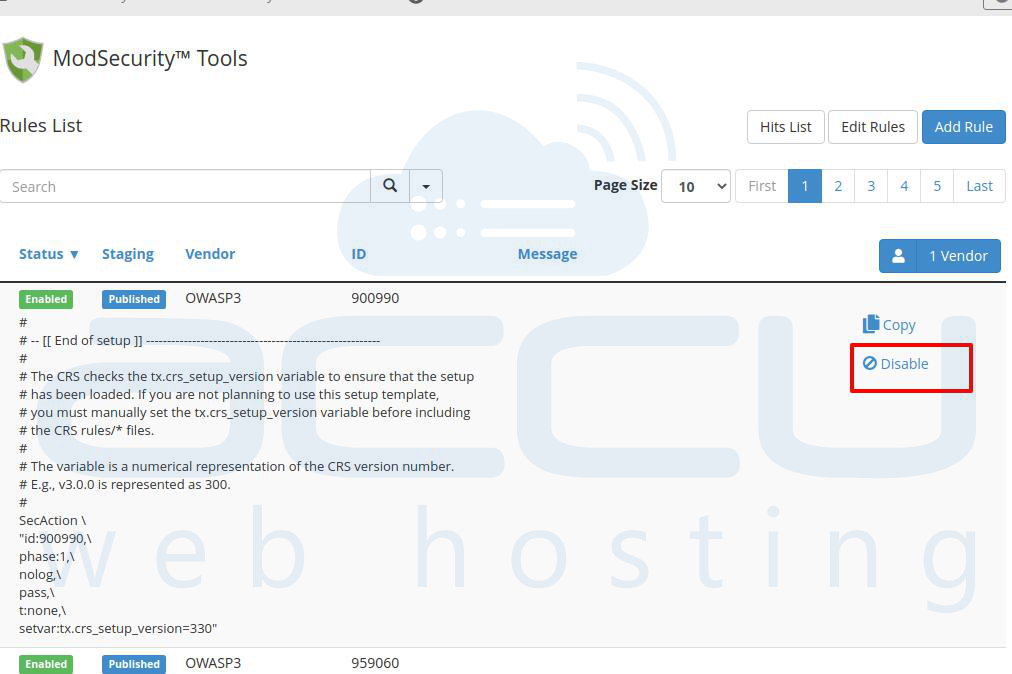Click the Edit Rules button
Image resolution: width=1012 pixels, height=674 pixels.
873,127
